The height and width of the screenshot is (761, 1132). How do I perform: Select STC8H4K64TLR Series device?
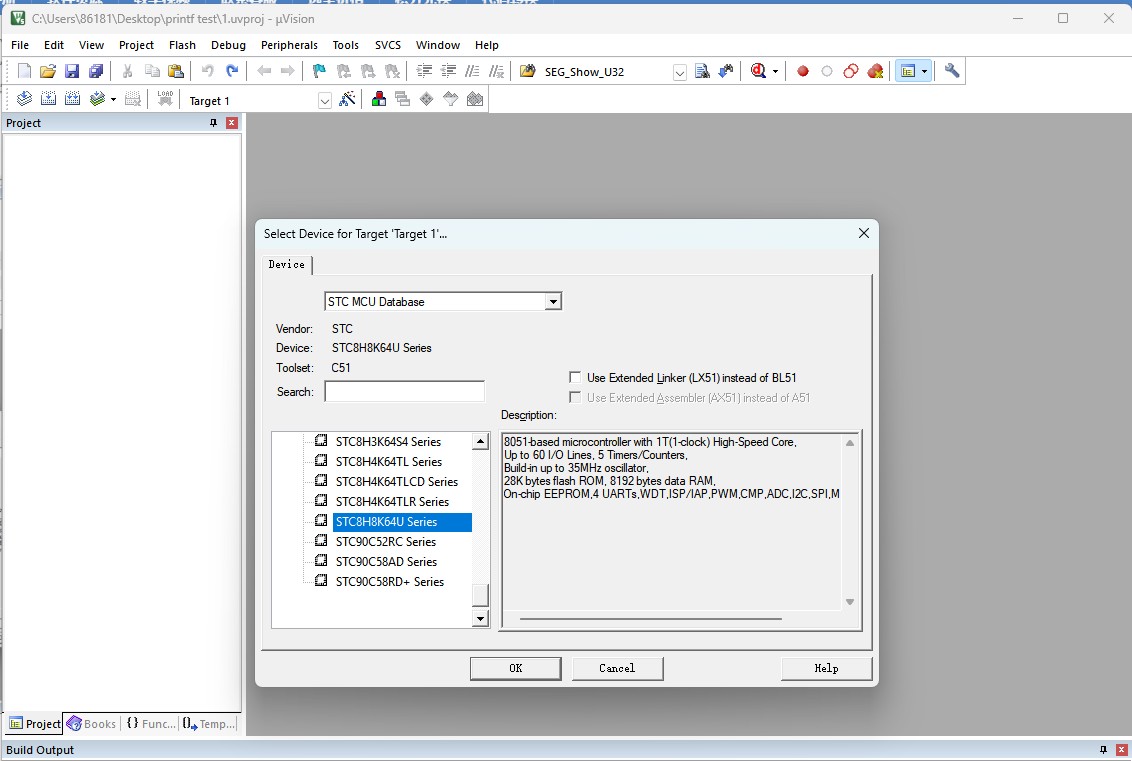point(392,502)
